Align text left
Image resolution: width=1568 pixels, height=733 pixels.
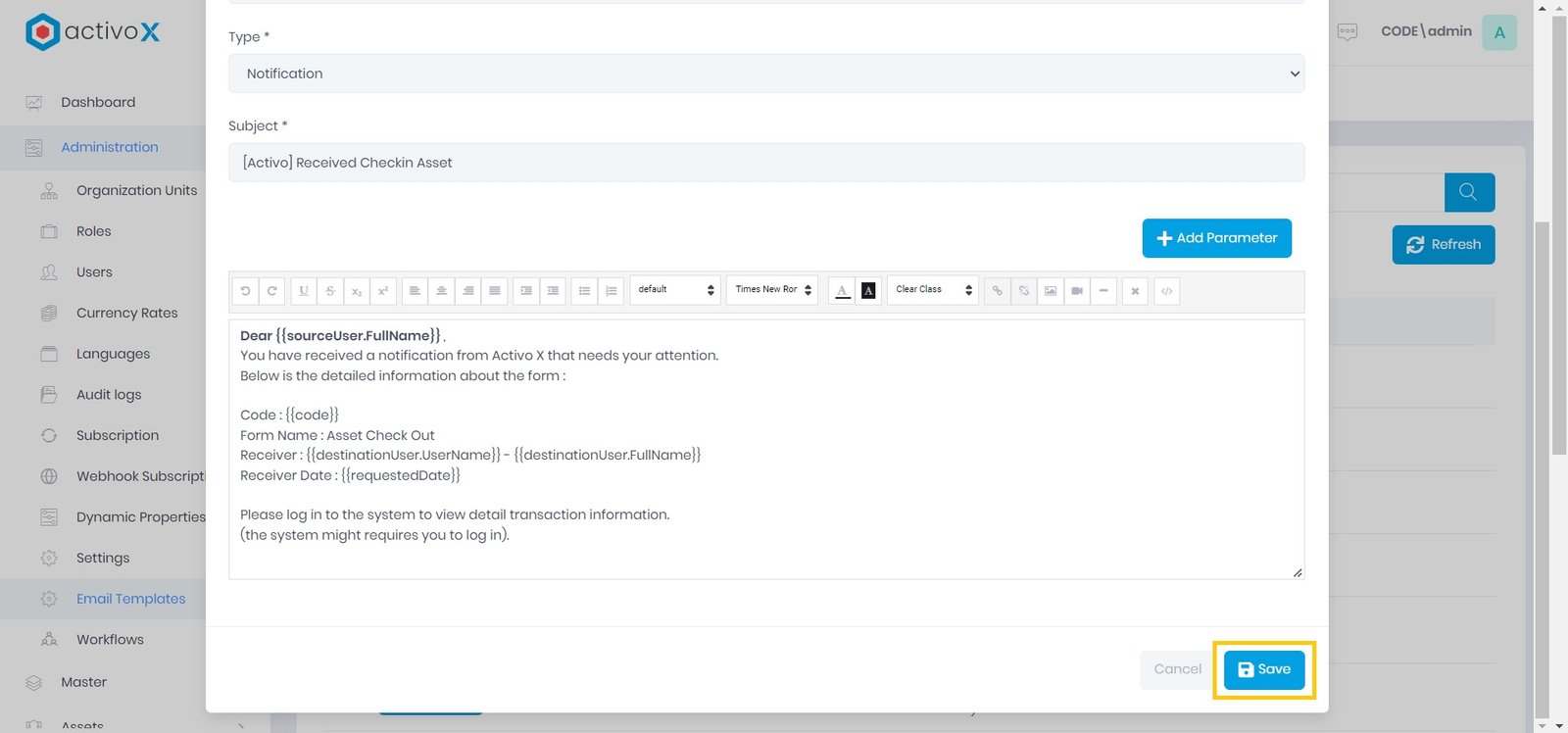coord(415,291)
